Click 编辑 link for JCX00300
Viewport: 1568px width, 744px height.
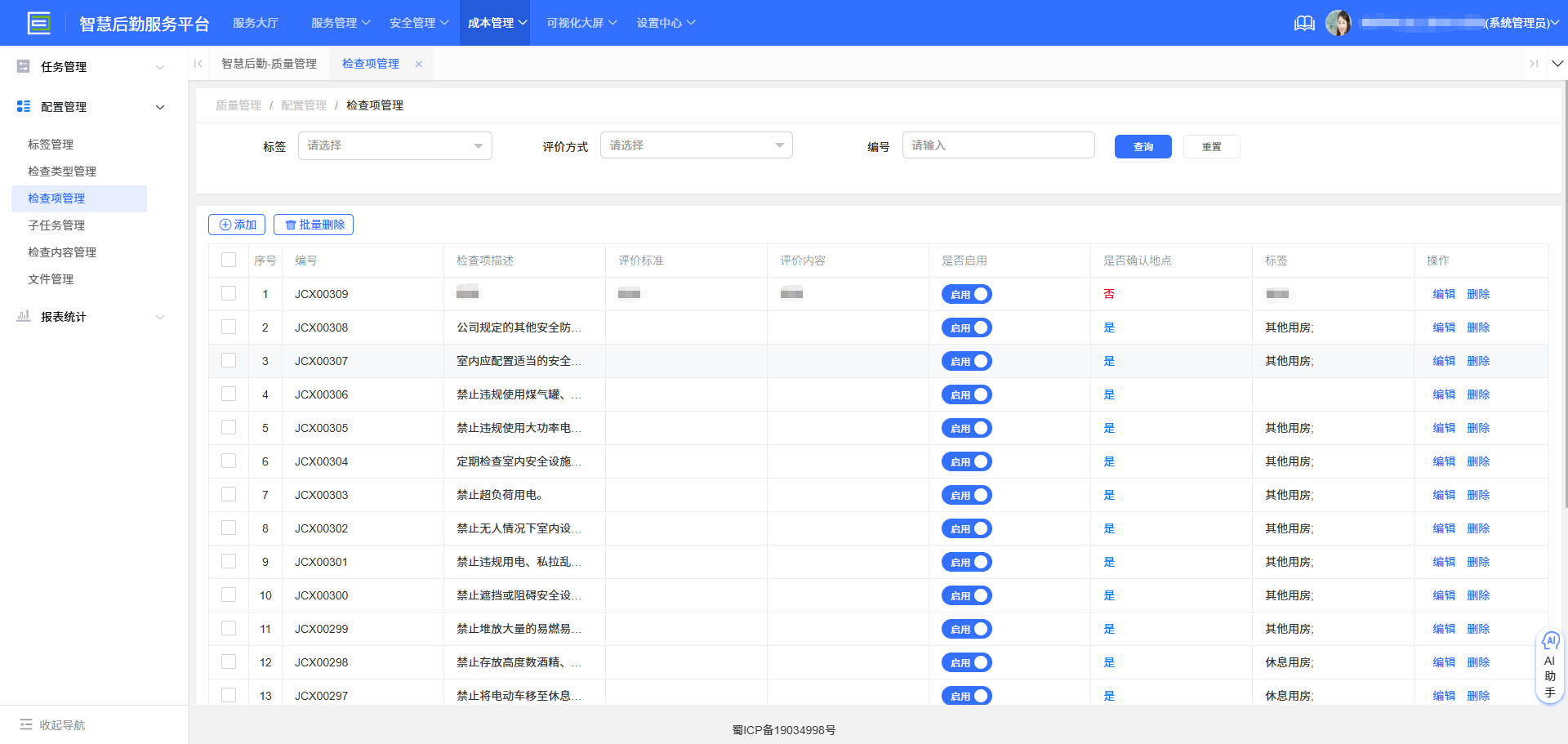1442,595
